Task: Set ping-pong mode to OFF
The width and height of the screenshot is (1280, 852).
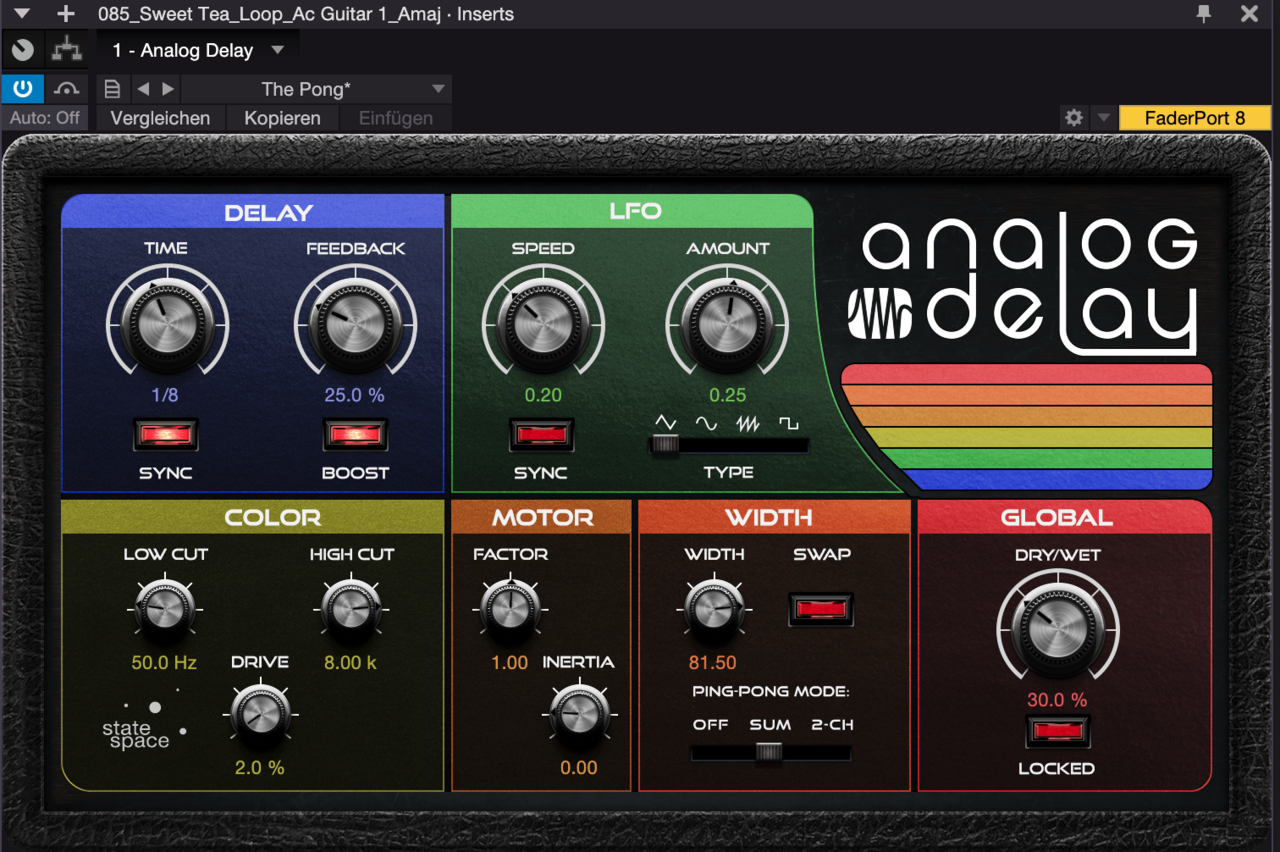Action: coord(711,724)
